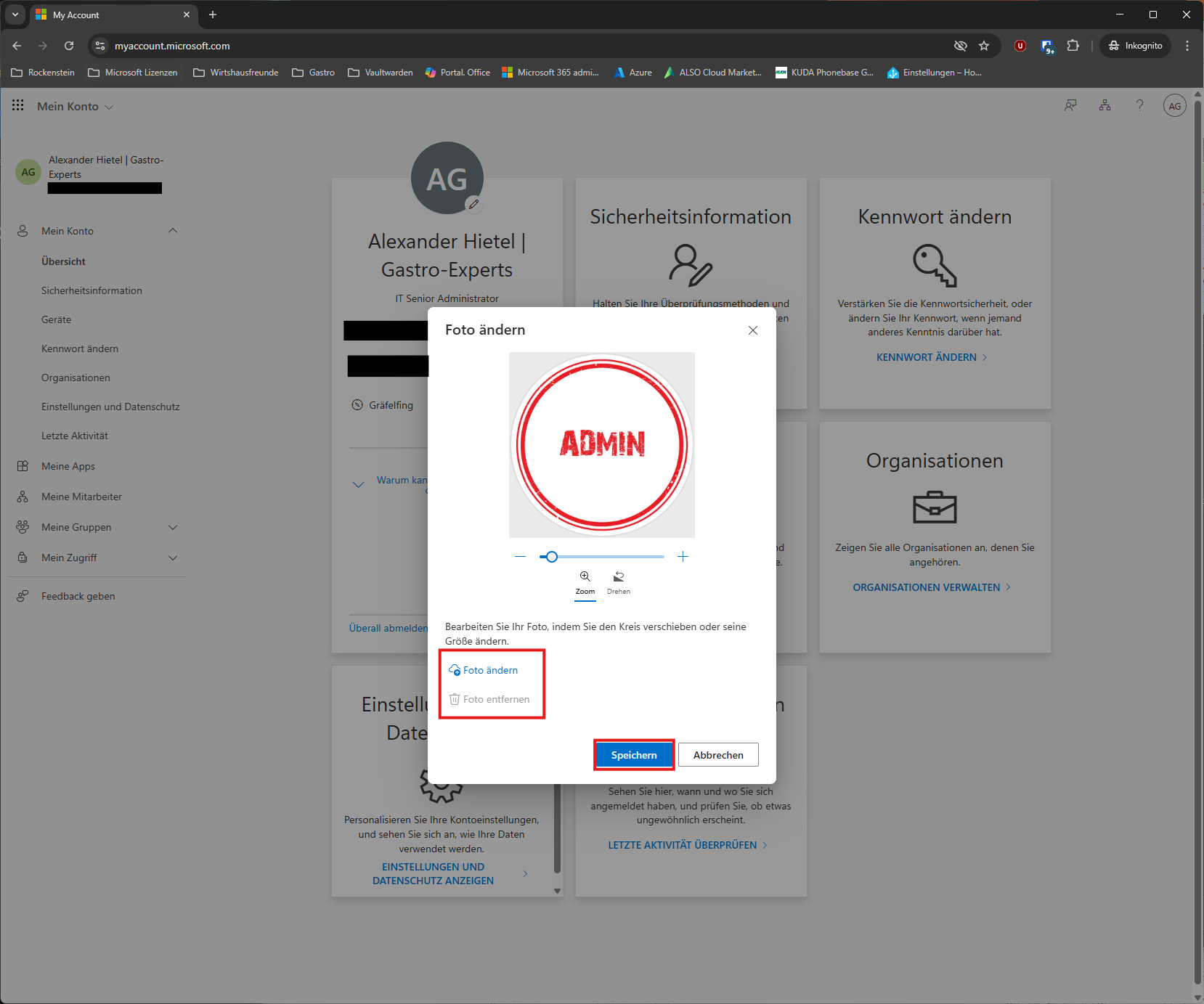Click the plus icon to zoom in photo

683,557
